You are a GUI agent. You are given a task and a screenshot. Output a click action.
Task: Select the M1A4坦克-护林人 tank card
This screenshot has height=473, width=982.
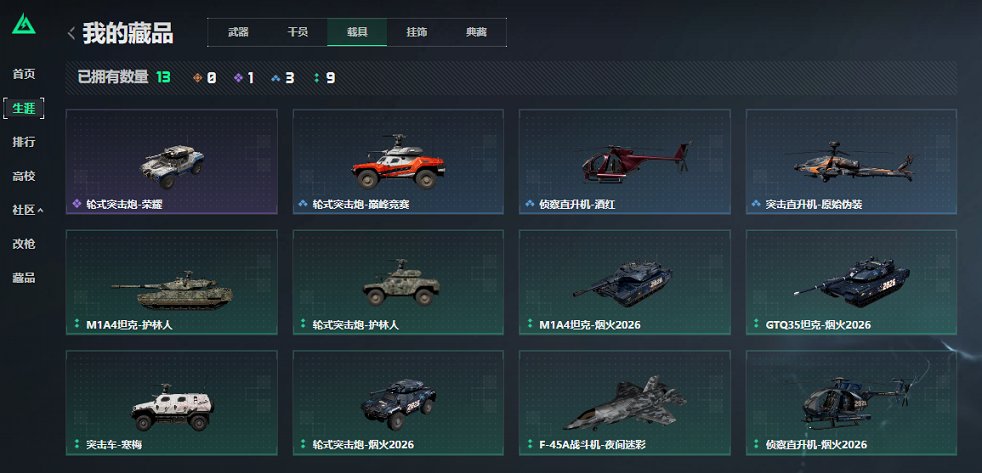[172, 282]
